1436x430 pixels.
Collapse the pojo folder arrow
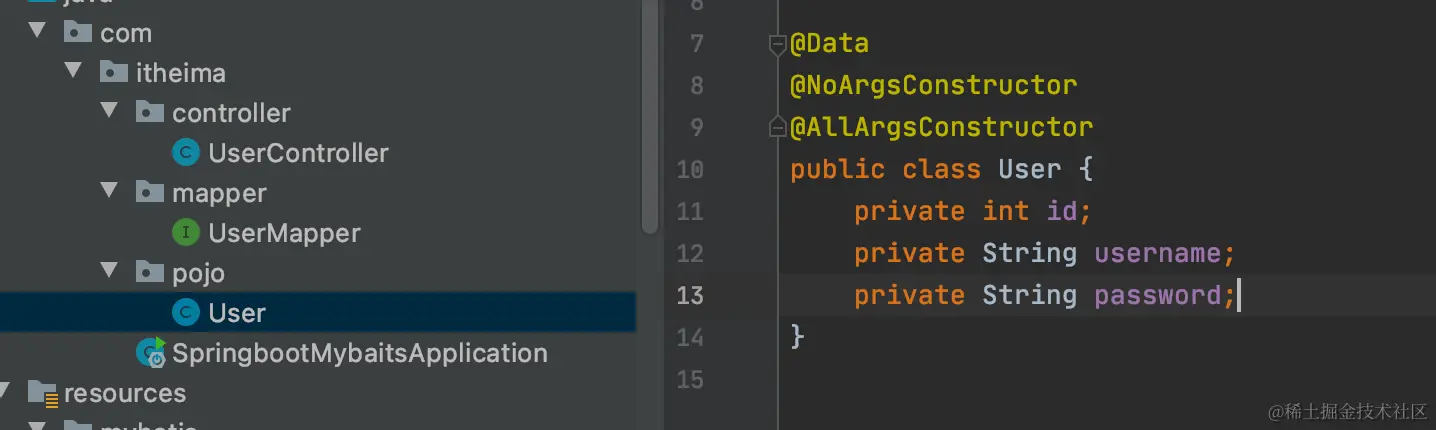pos(110,272)
